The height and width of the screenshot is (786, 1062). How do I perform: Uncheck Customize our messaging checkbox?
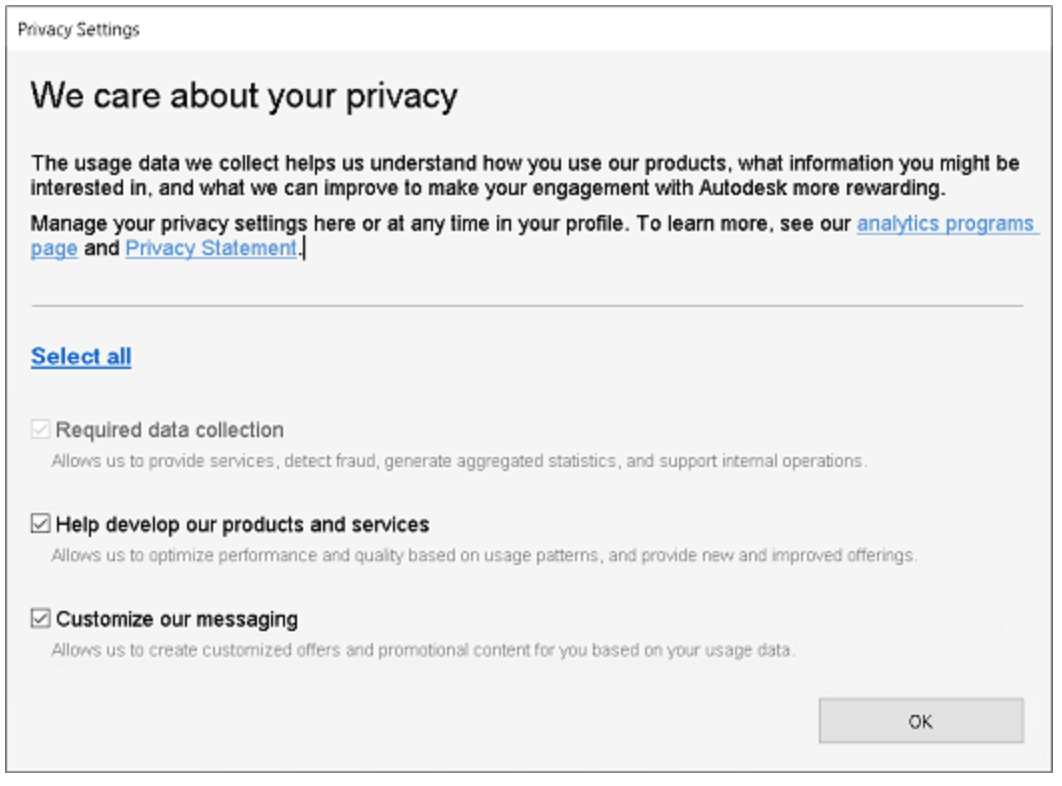[x=41, y=619]
